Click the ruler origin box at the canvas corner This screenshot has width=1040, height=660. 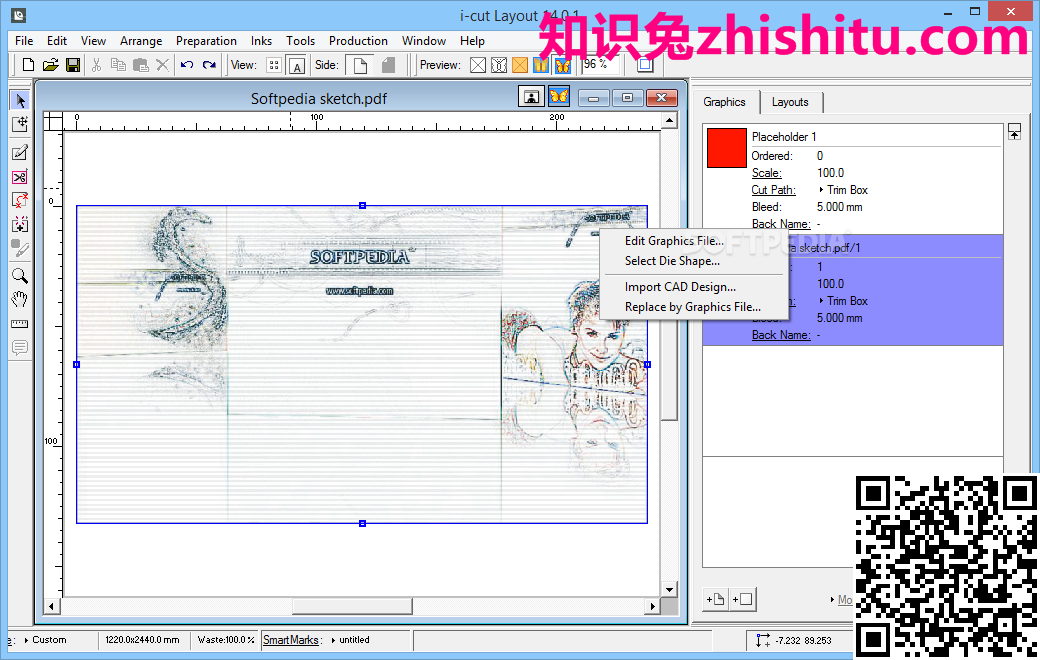click(x=53, y=121)
